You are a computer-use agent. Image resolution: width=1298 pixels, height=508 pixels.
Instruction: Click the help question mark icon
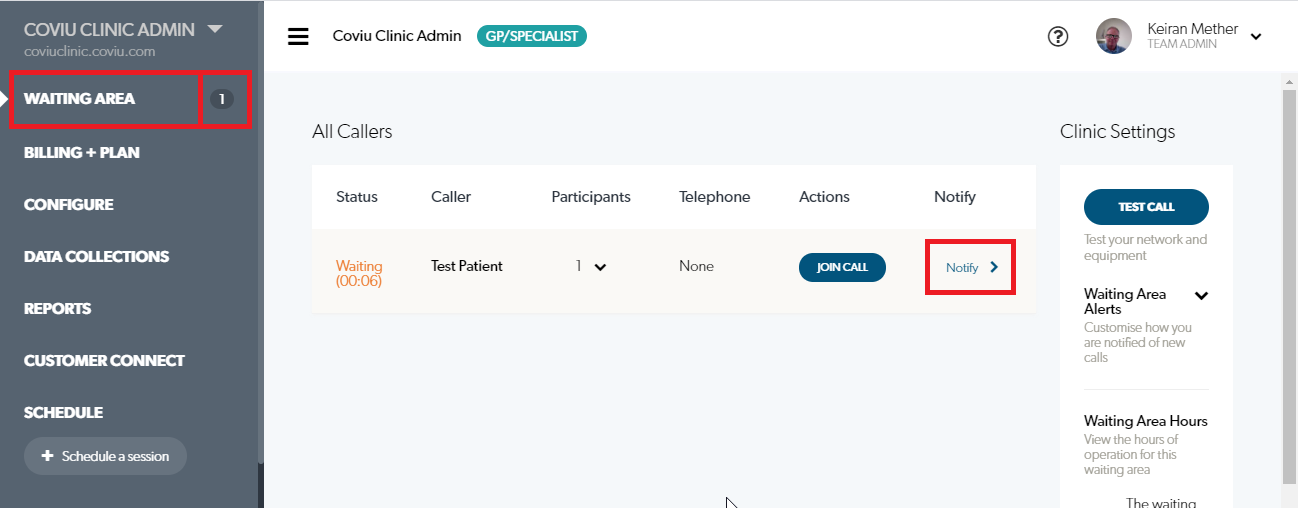click(x=1058, y=37)
